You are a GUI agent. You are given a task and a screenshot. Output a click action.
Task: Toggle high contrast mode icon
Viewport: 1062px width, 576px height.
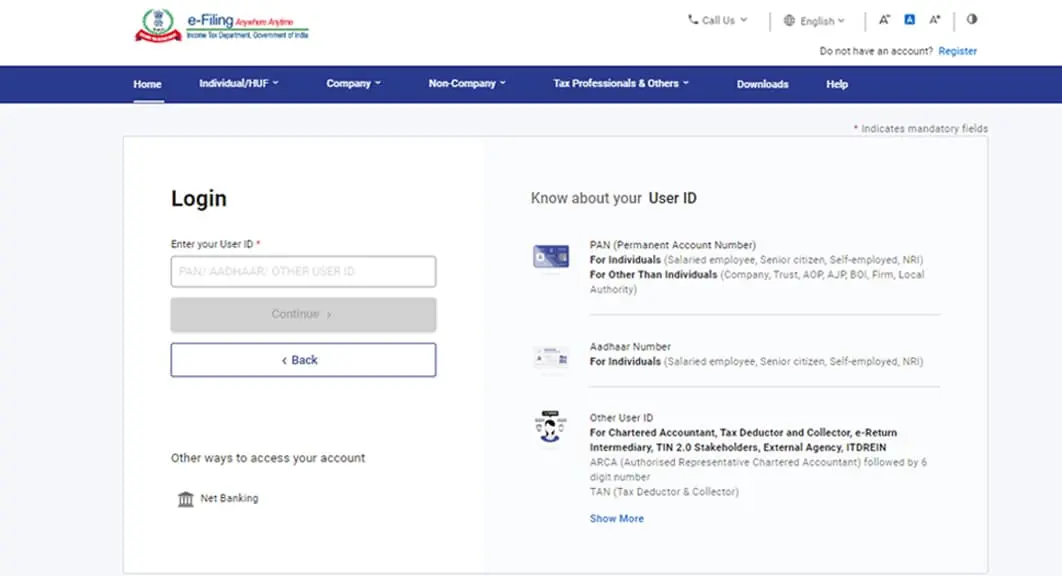(972, 19)
